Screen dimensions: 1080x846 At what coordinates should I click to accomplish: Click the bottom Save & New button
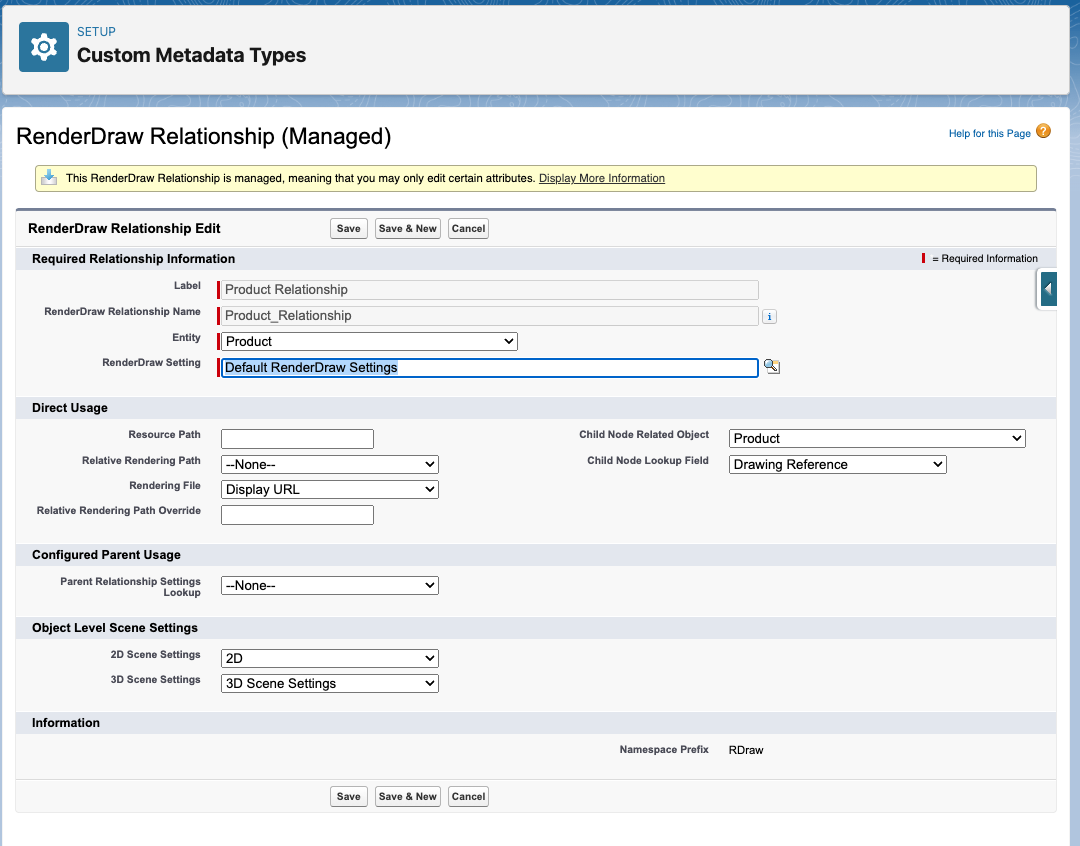point(407,797)
